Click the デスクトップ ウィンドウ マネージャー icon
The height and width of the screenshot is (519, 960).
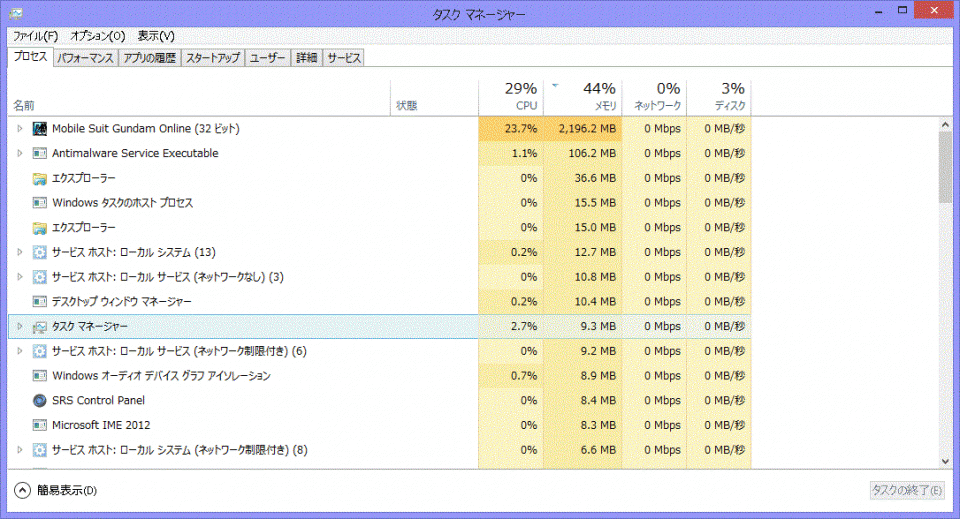[x=40, y=302]
